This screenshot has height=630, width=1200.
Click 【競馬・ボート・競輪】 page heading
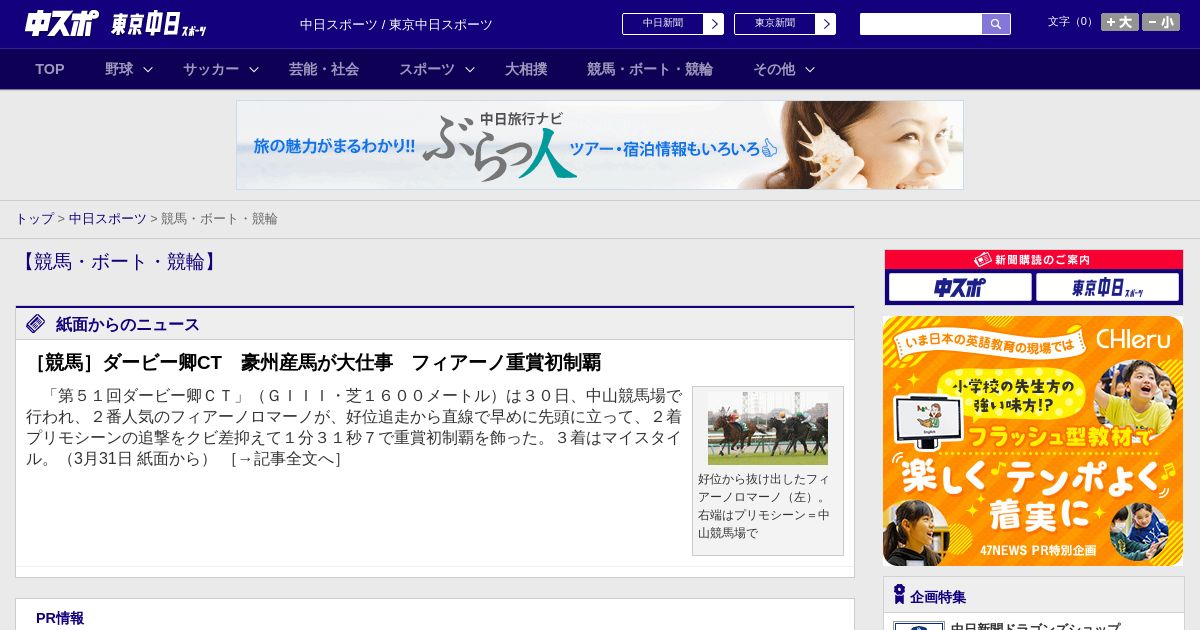[x=119, y=262]
